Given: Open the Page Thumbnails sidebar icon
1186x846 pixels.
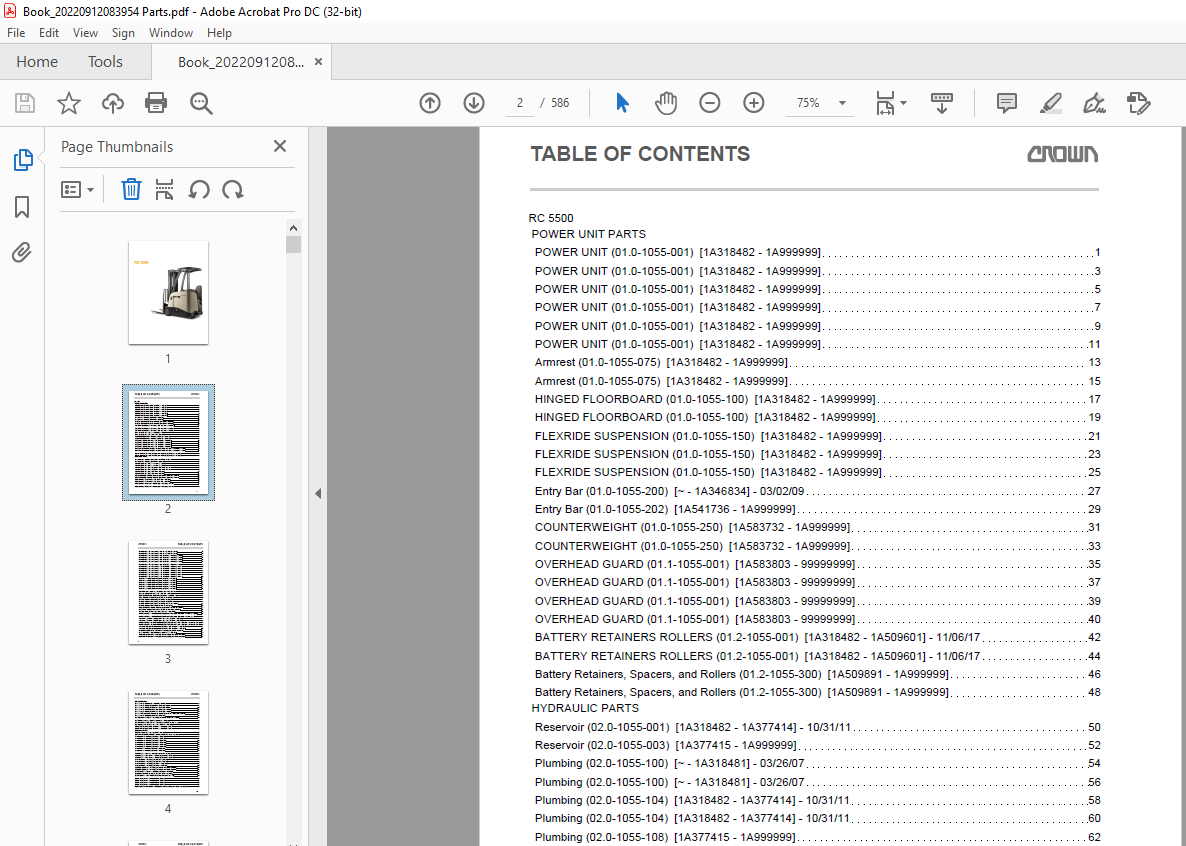Looking at the screenshot, I should pyautogui.click(x=23, y=160).
